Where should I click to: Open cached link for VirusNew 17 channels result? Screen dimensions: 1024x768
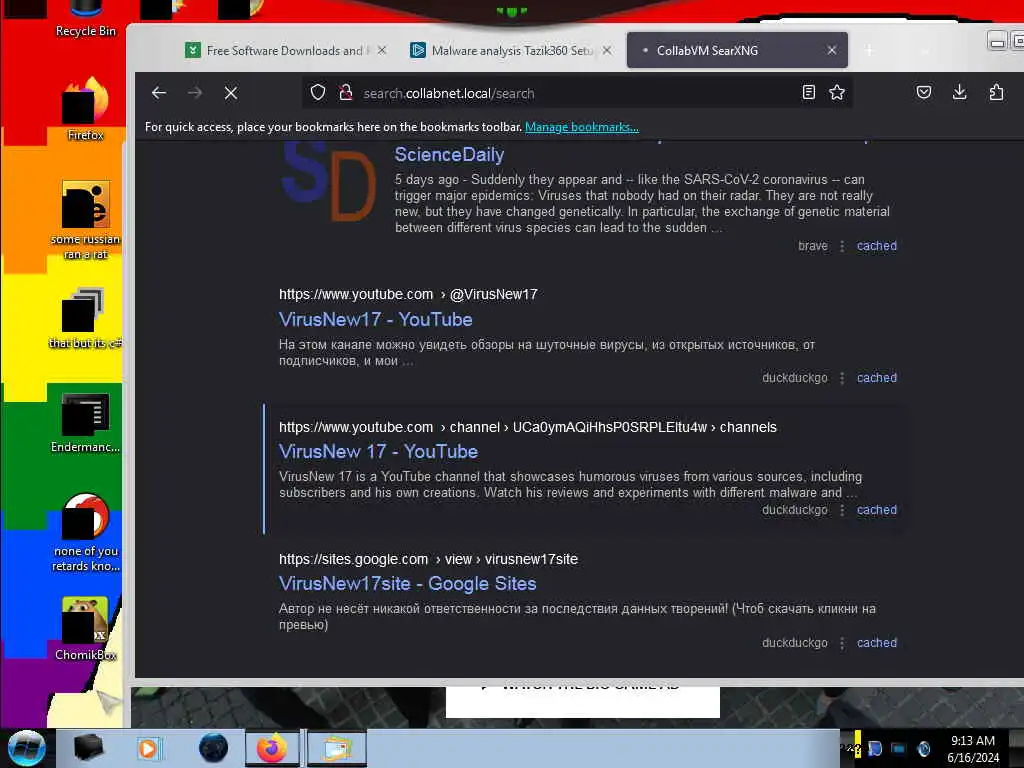click(876, 509)
